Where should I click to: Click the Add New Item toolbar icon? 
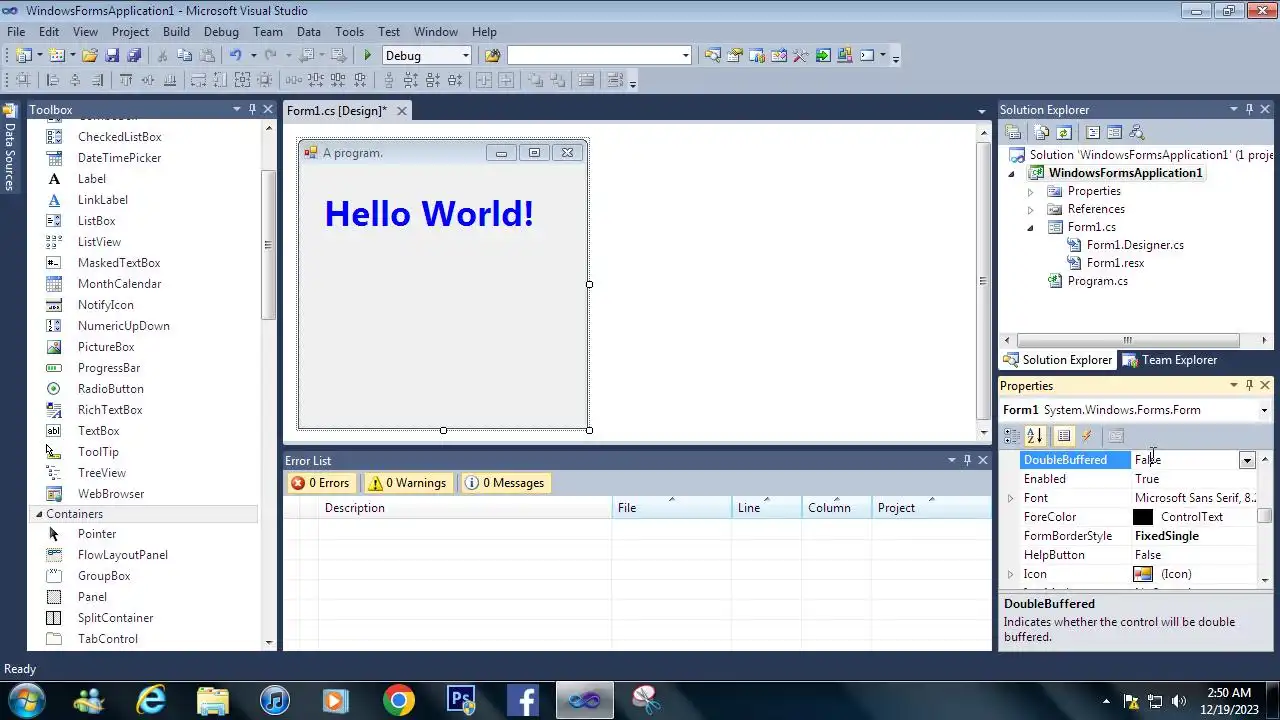[x=56, y=56]
